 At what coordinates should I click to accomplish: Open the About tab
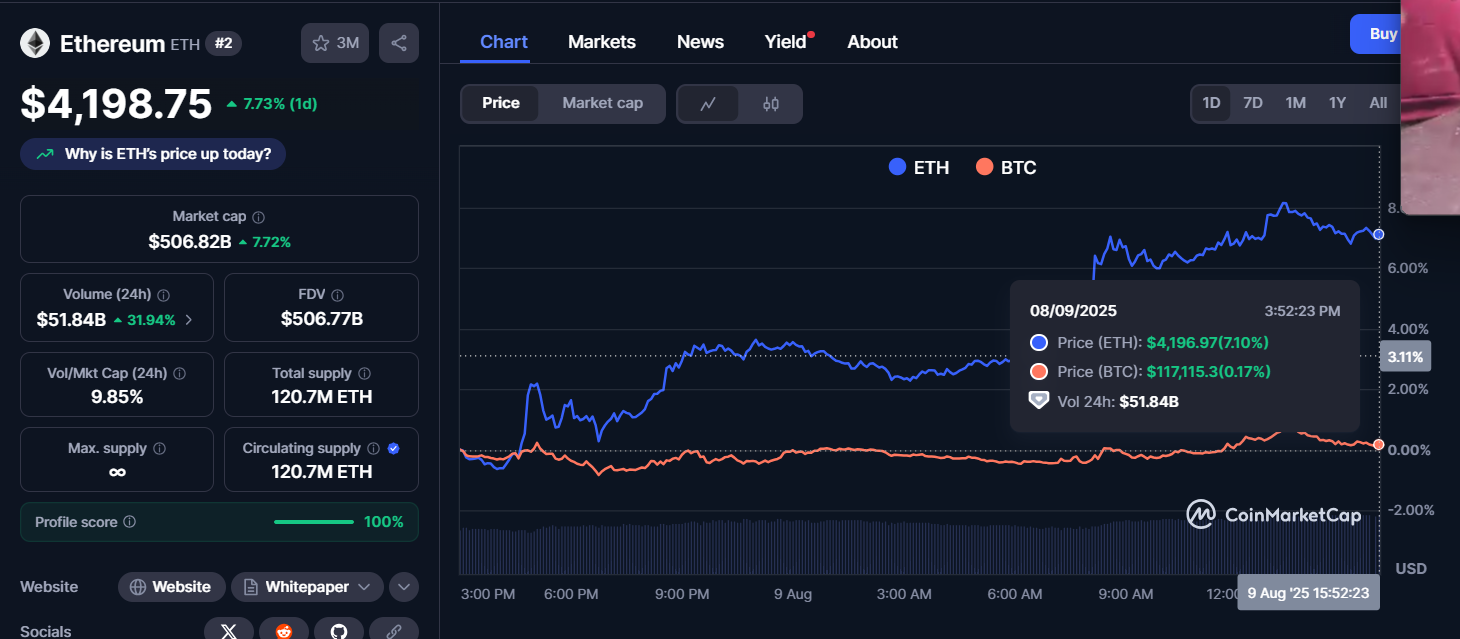tap(872, 42)
